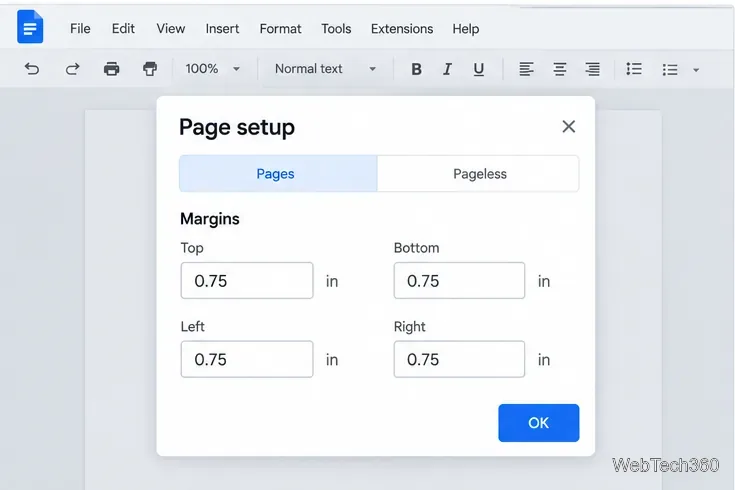Center align the text

point(560,69)
